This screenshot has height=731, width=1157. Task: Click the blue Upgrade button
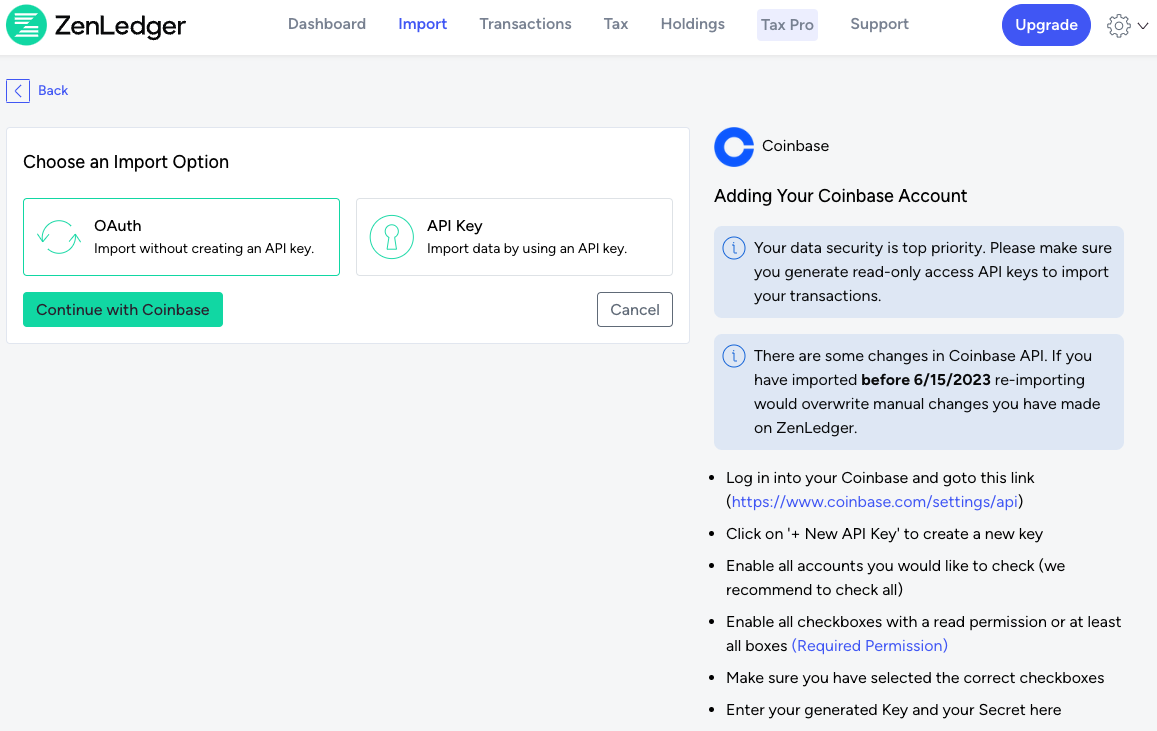pyautogui.click(x=1046, y=25)
